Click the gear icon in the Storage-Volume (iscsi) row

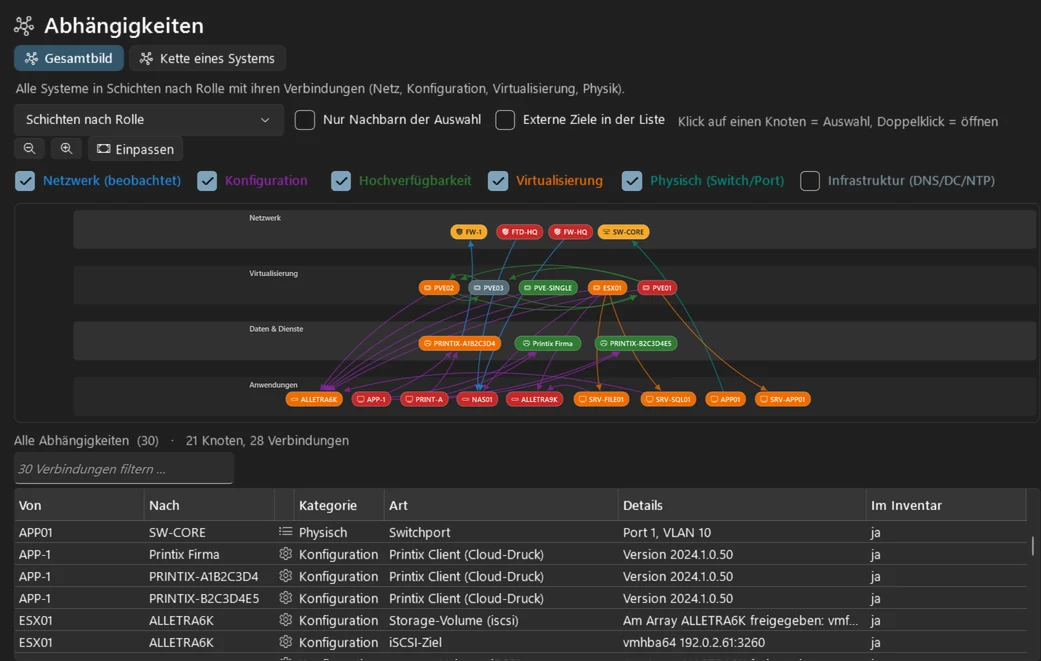point(285,619)
